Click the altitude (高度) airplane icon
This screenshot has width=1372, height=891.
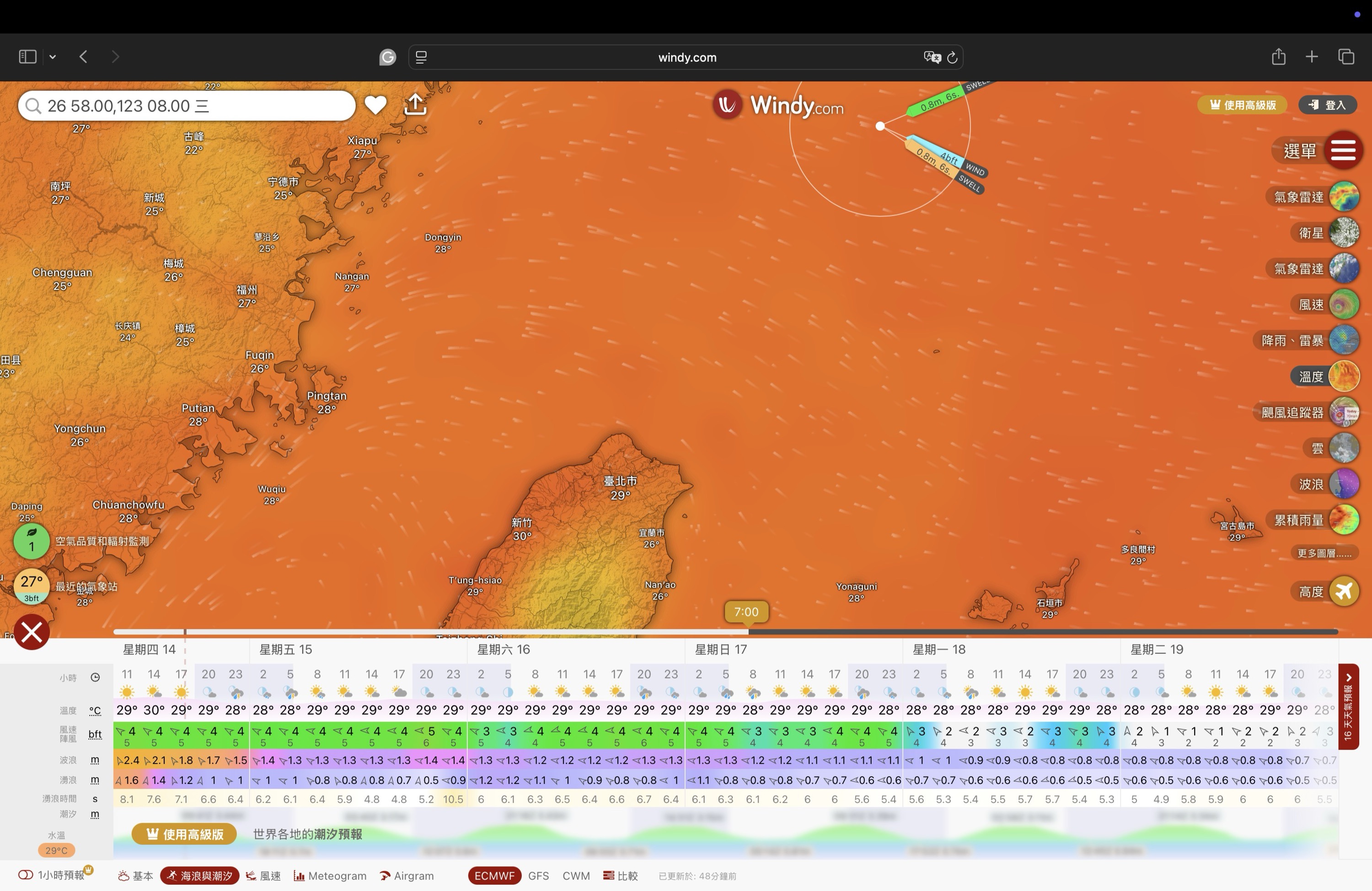click(x=1344, y=591)
